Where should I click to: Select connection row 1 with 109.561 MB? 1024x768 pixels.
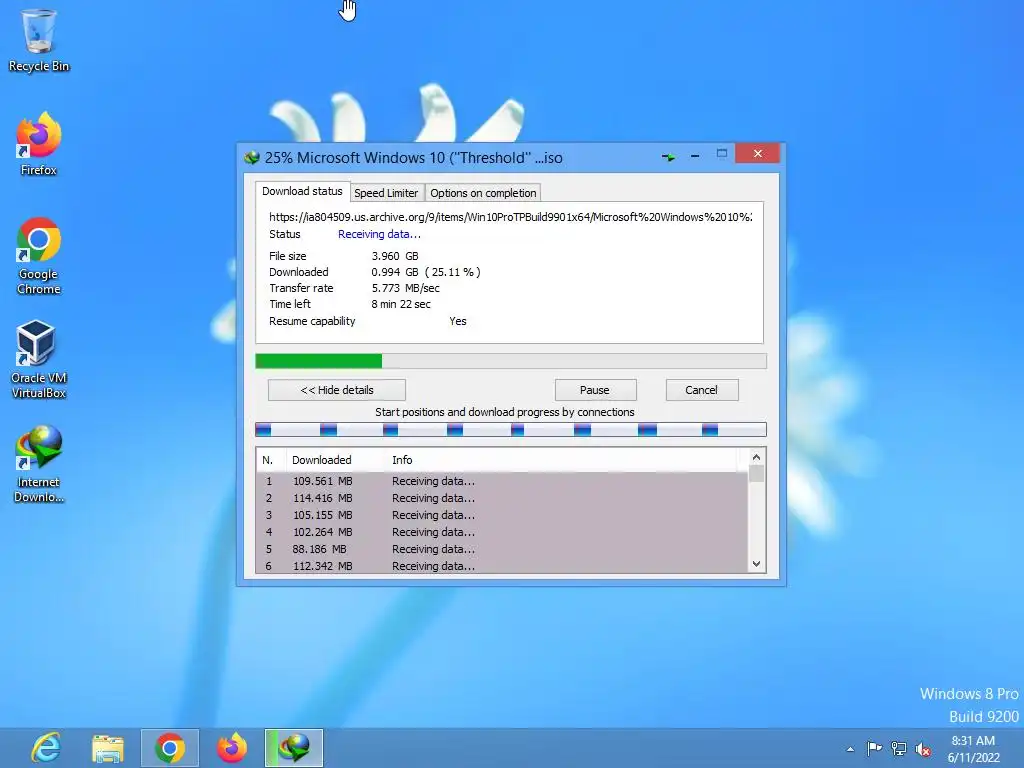pyautogui.click(x=502, y=481)
